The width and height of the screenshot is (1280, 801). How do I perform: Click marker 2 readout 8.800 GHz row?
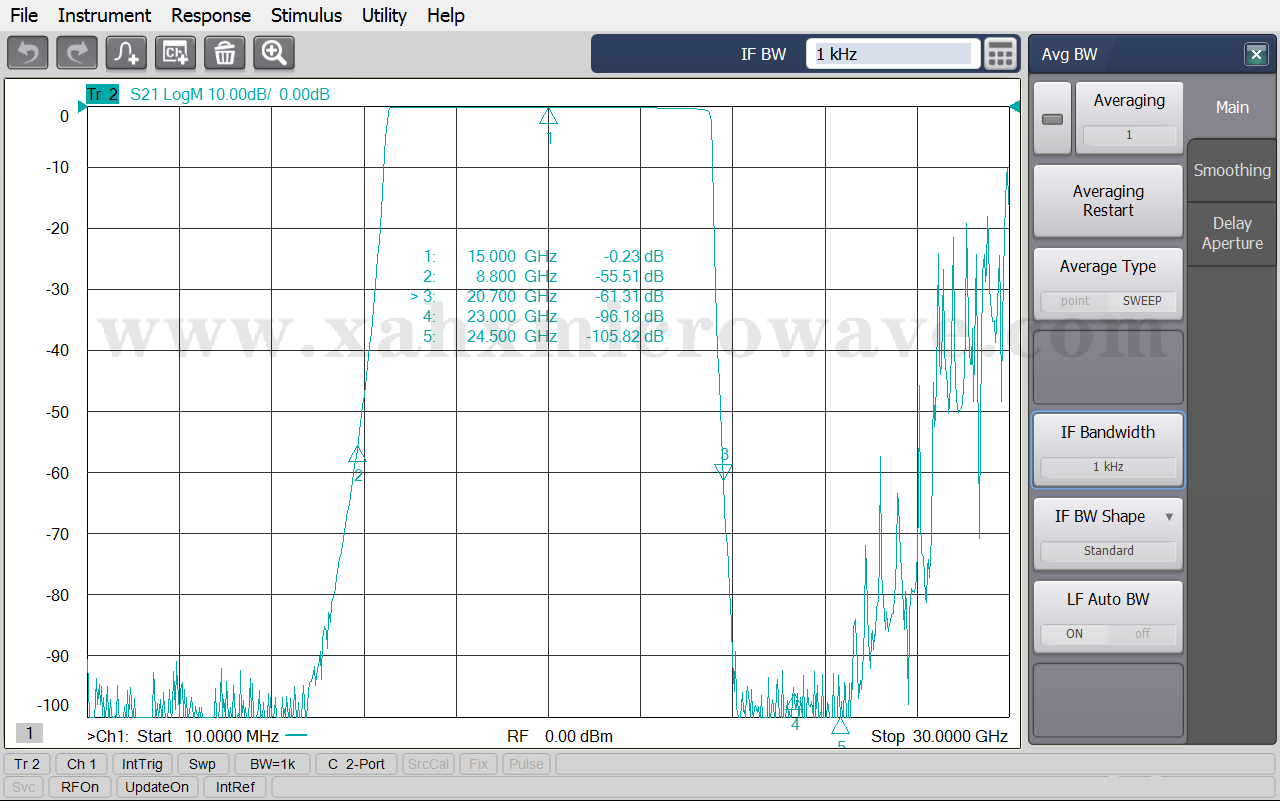544,276
